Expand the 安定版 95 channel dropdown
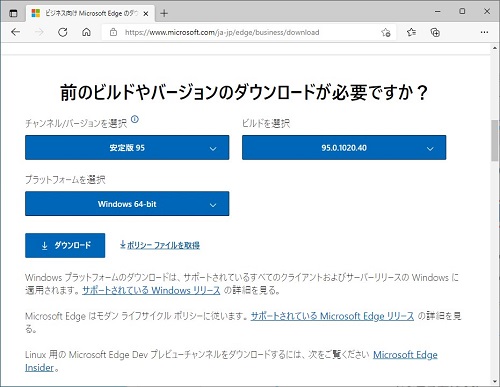Image resolution: width=500 pixels, height=387 pixels. coord(127,147)
